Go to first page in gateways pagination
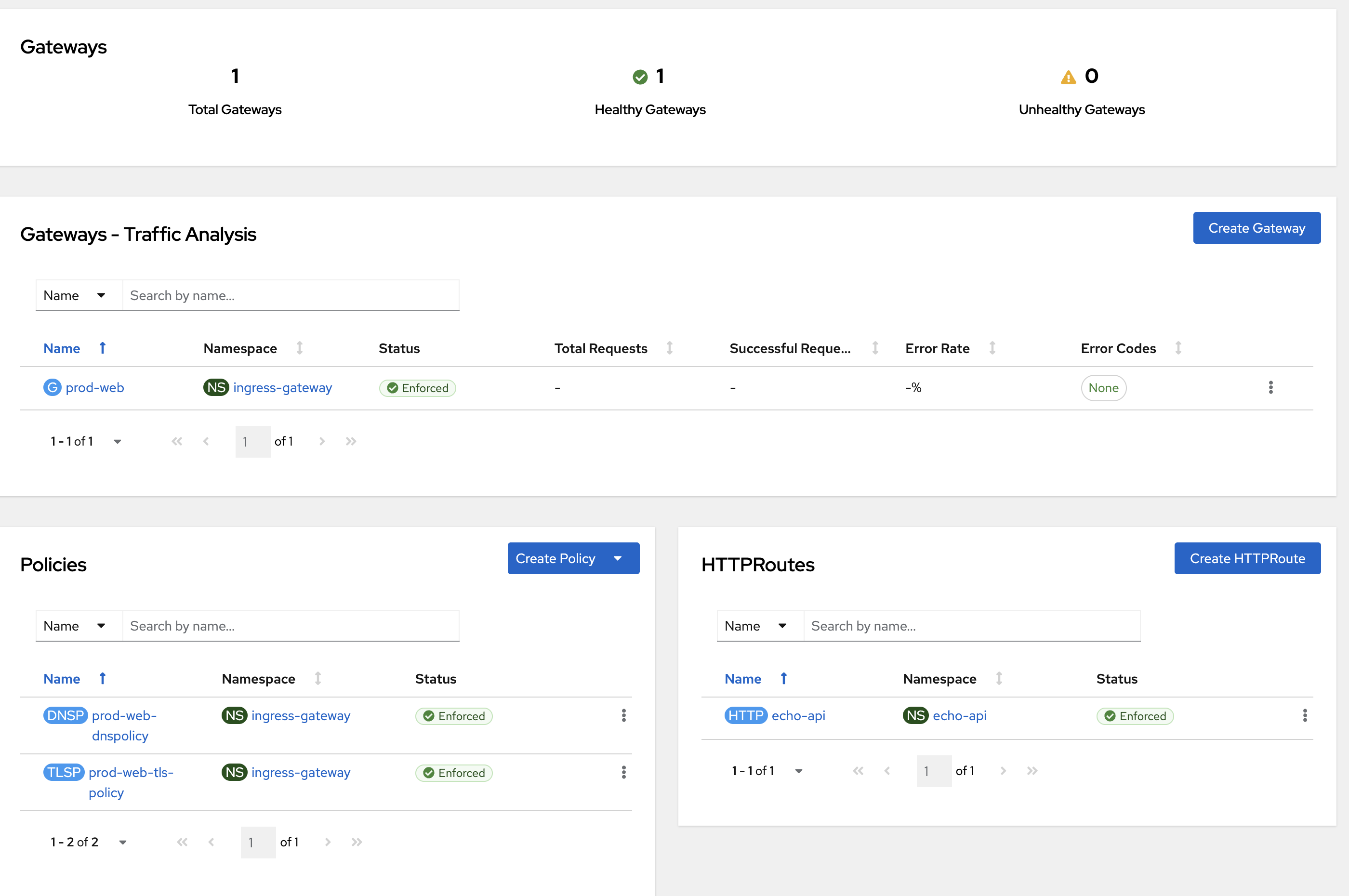This screenshot has height=896, width=1349. (x=176, y=441)
